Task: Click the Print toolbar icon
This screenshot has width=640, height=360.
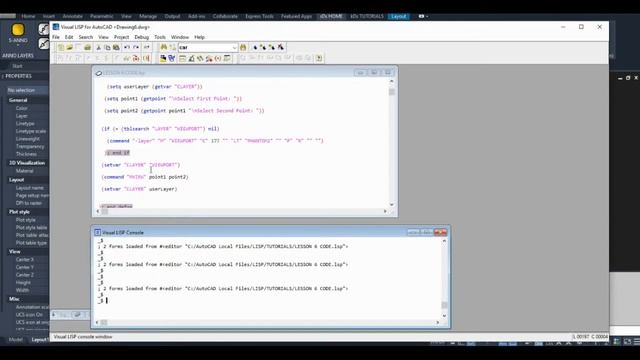Action: point(87,47)
